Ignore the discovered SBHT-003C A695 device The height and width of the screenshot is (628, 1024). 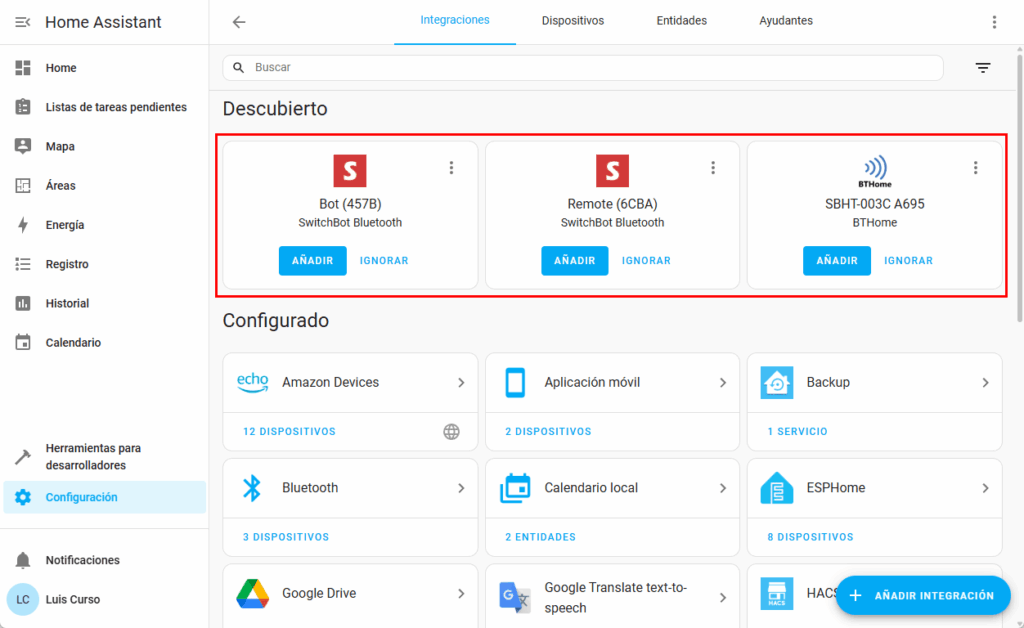908,261
